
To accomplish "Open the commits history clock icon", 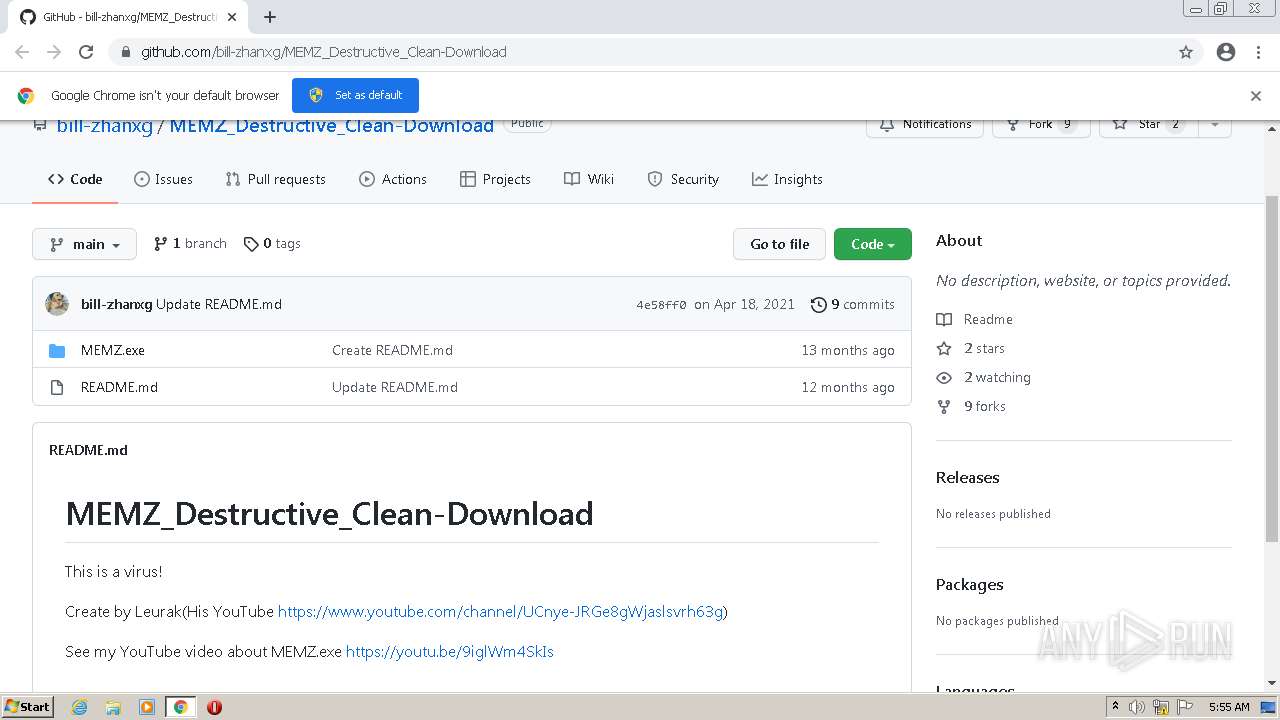I will coord(819,305).
